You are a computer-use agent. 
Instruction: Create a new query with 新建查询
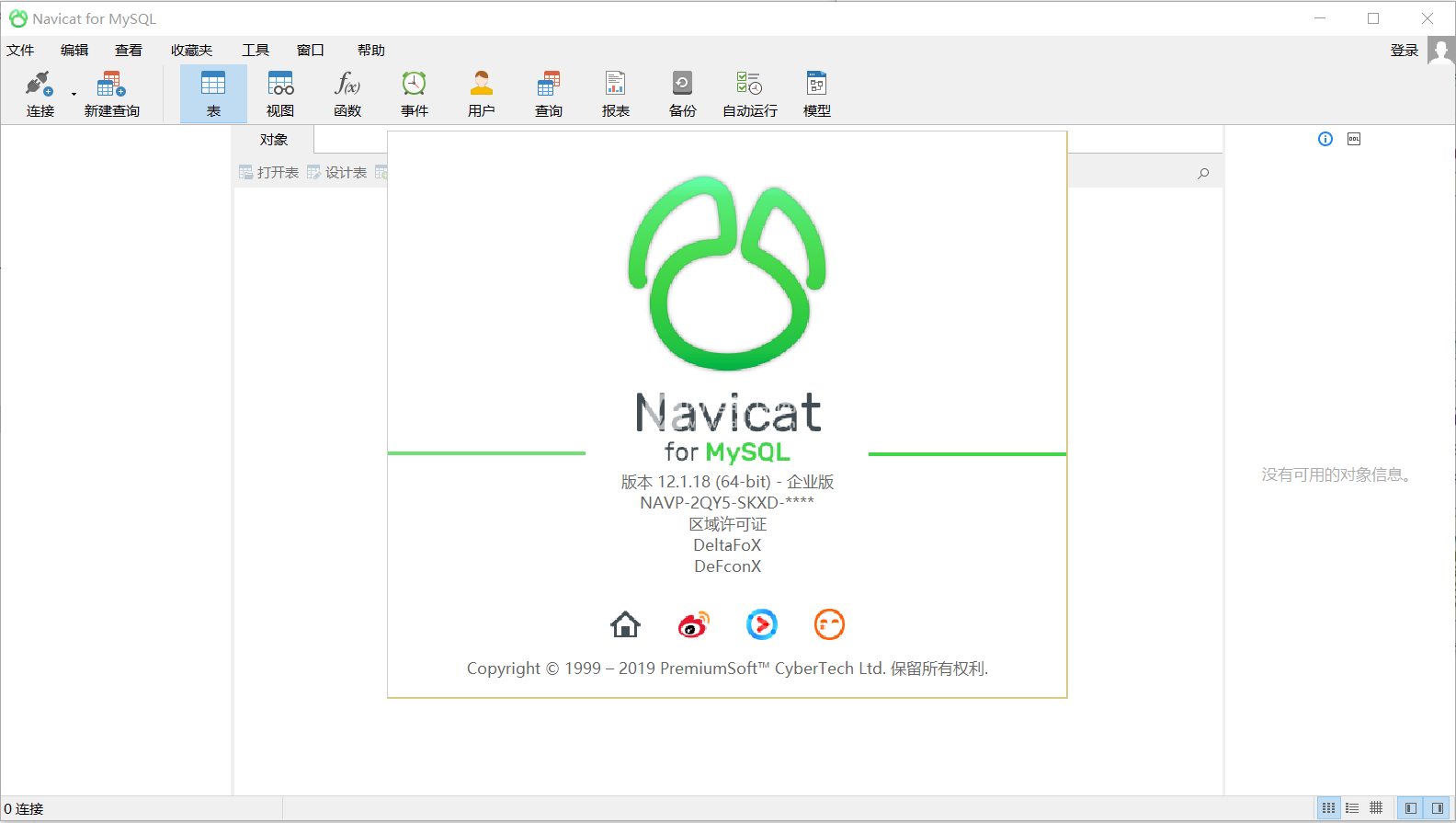pyautogui.click(x=111, y=94)
